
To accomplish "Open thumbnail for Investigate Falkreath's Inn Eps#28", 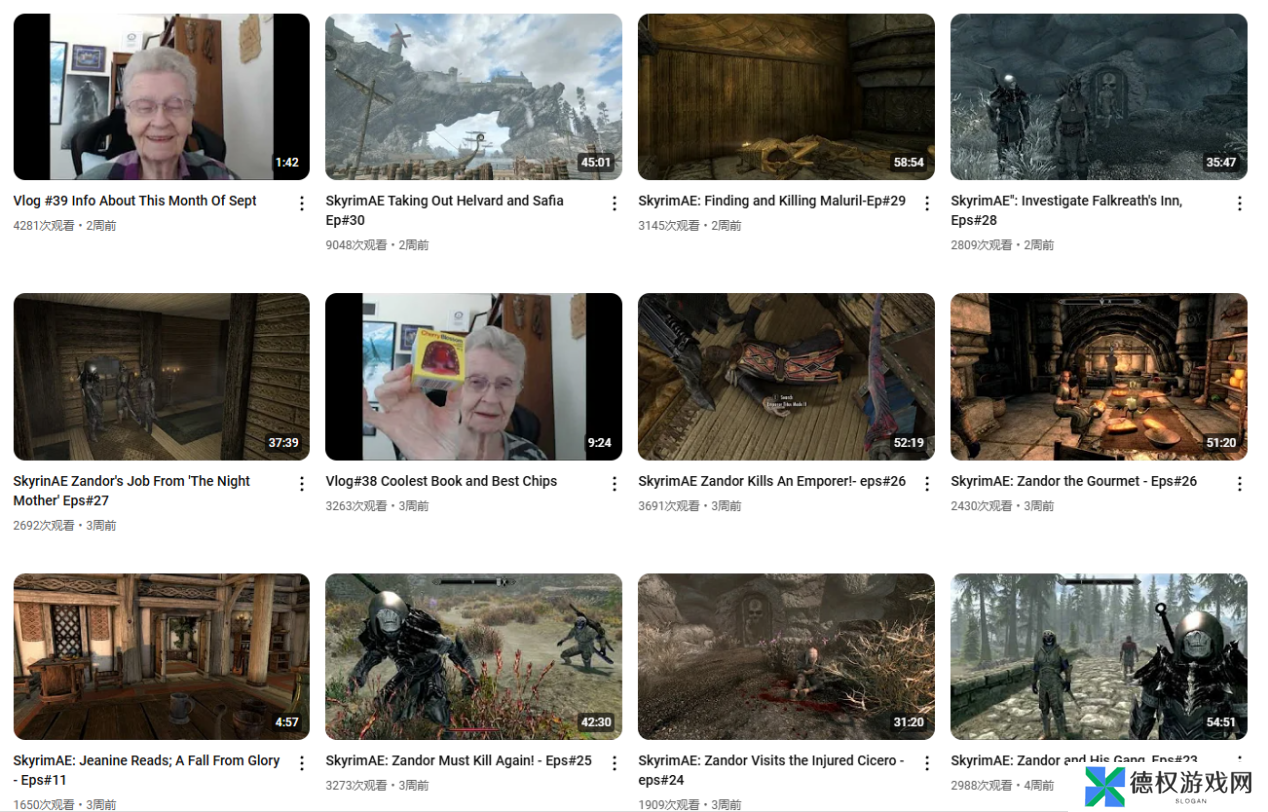I will point(1099,97).
